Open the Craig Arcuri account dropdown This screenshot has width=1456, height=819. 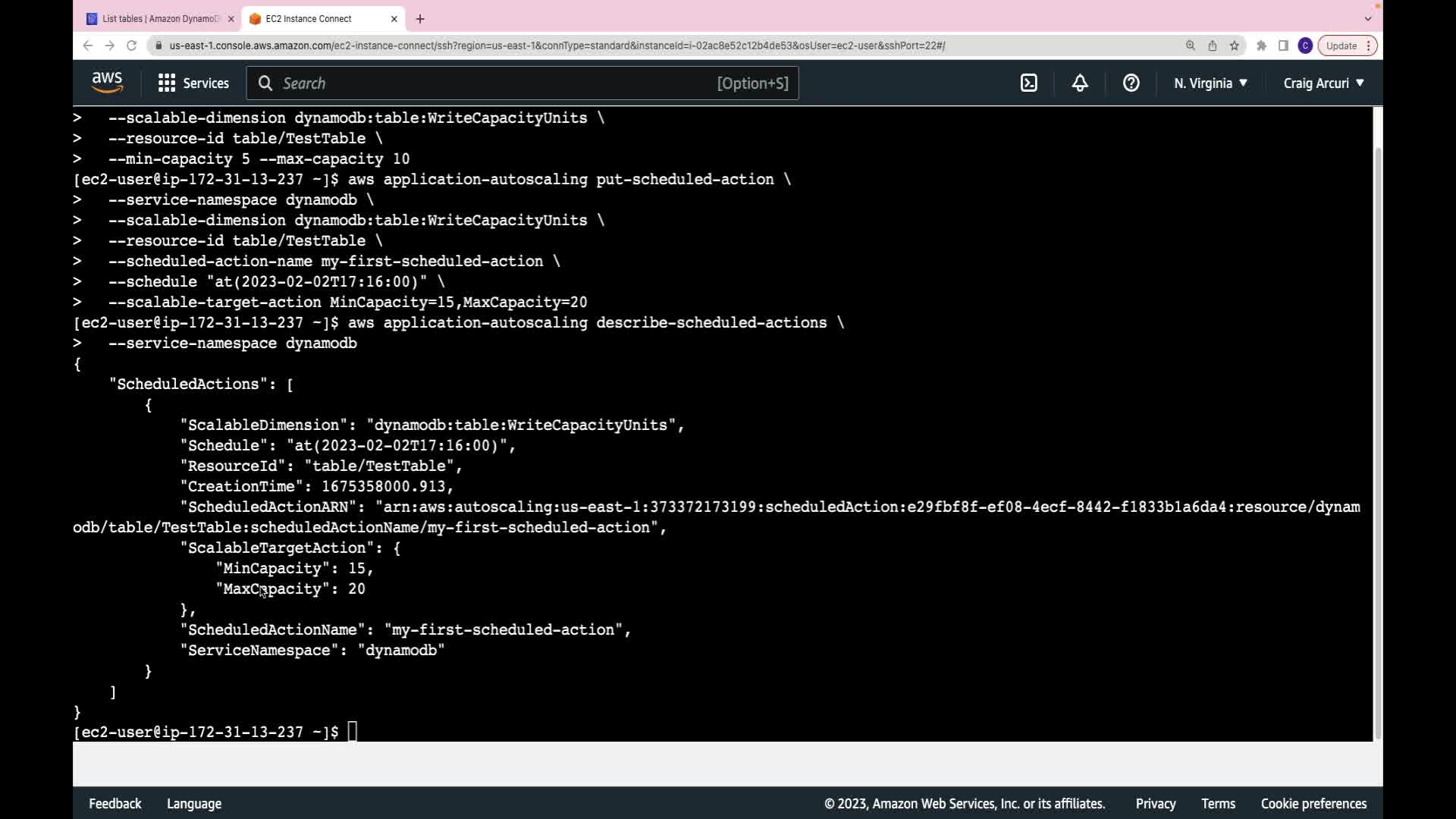coord(1323,83)
